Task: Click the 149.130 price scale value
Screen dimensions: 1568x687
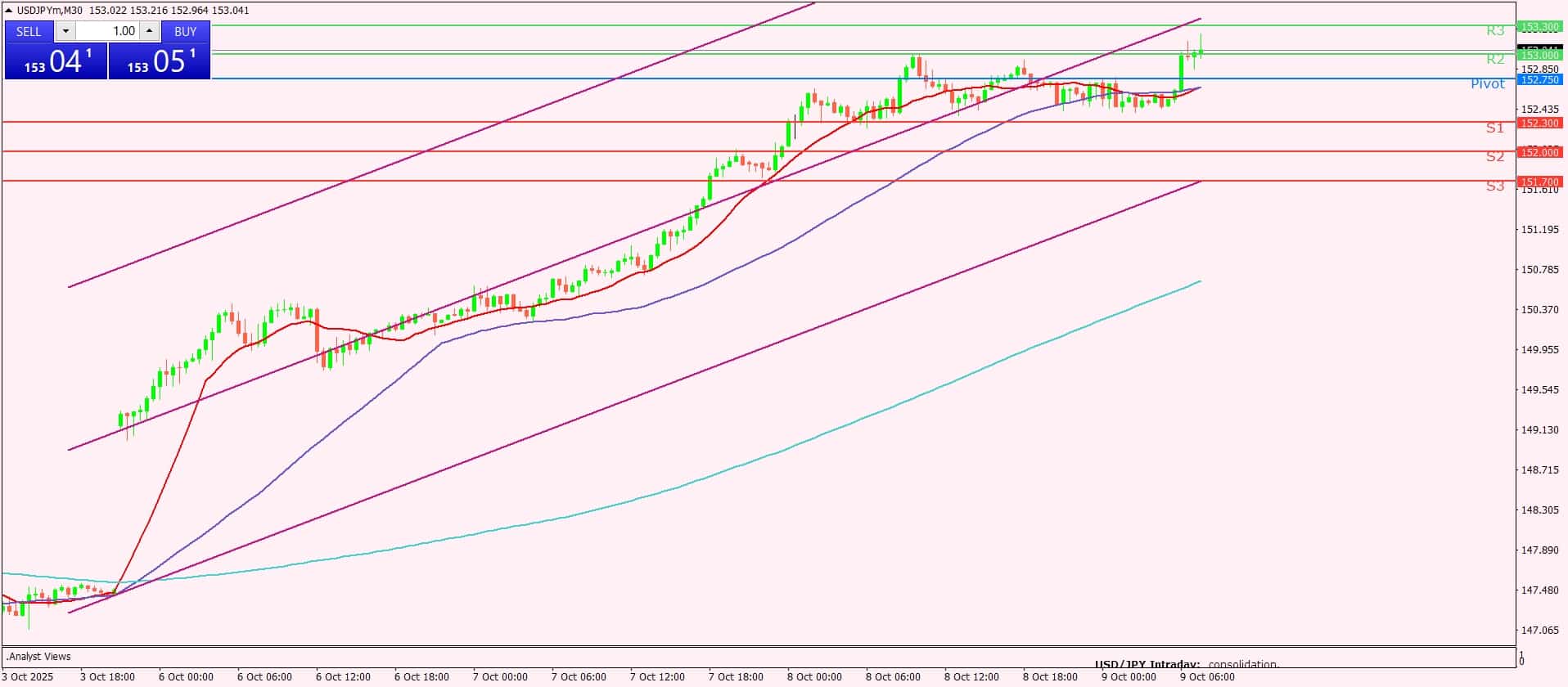Action: (x=1539, y=430)
